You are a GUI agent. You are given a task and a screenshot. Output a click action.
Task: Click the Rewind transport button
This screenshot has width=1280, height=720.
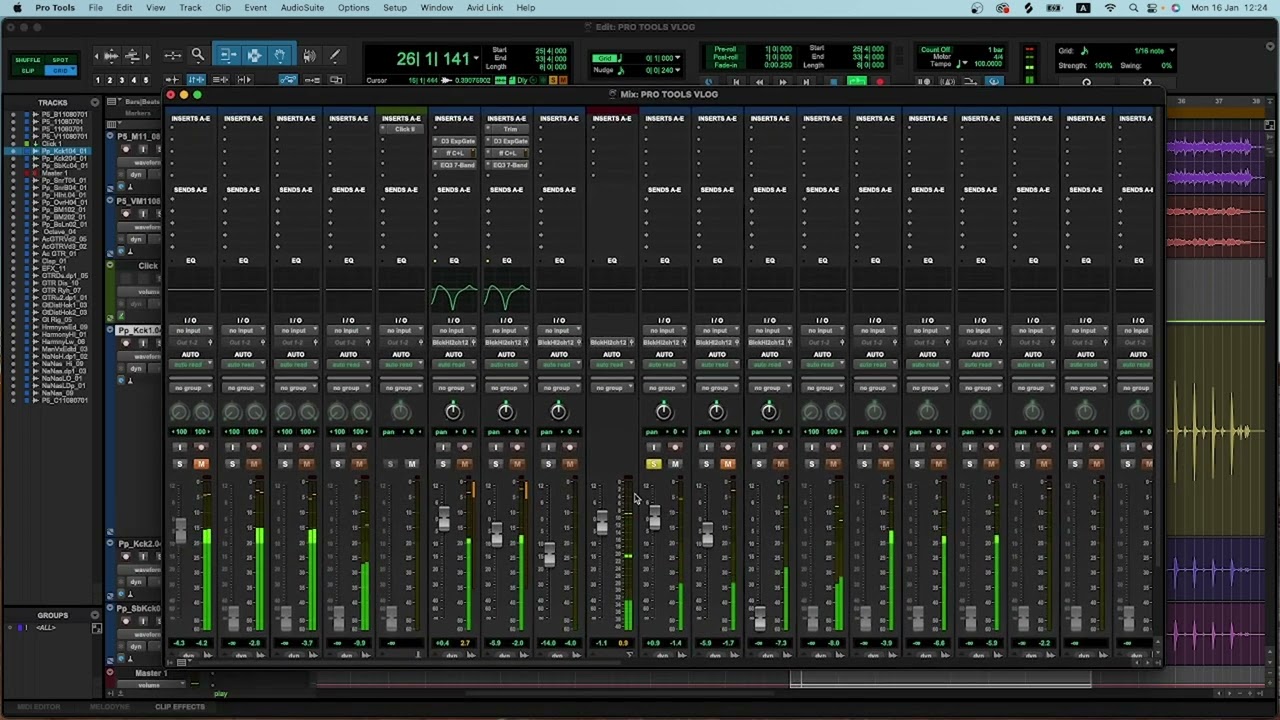coord(759,82)
